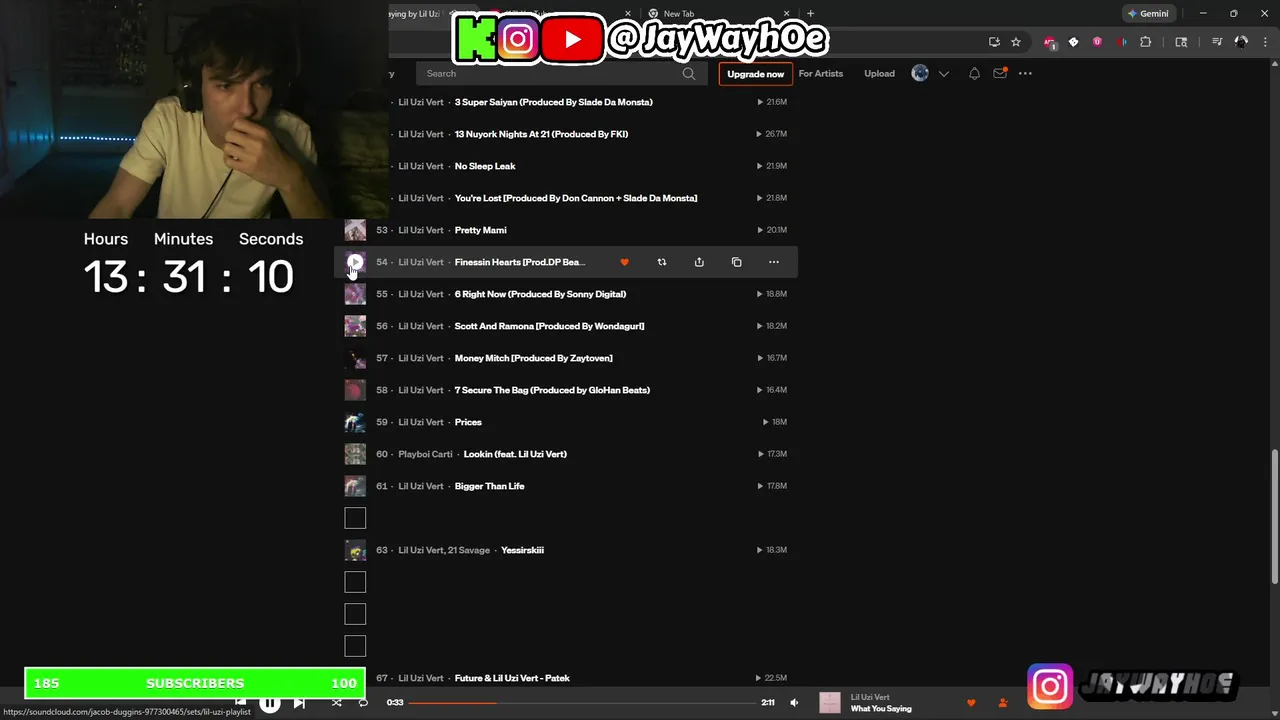Open track Lookin (feat. Lil Uzi Vert)
Screen dimensions: 1280x720
coord(515,454)
